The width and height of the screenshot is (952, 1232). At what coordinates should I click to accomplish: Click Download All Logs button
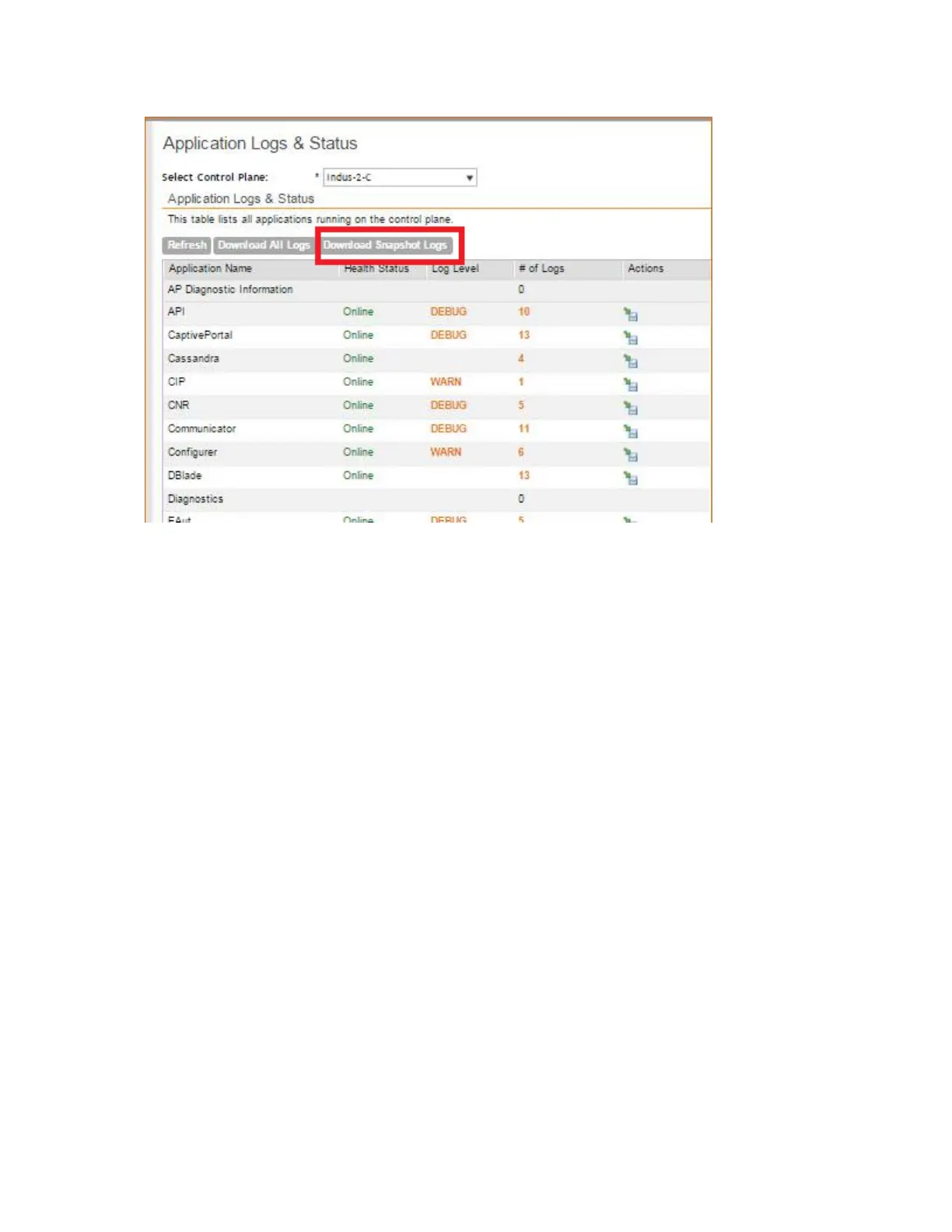click(x=264, y=245)
